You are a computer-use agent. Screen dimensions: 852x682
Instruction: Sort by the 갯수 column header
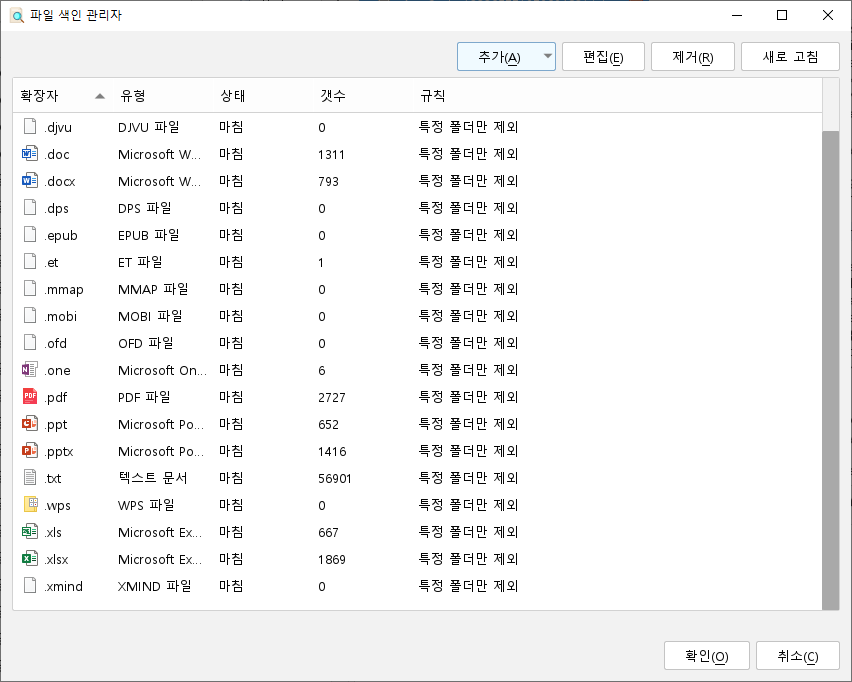(x=363, y=96)
